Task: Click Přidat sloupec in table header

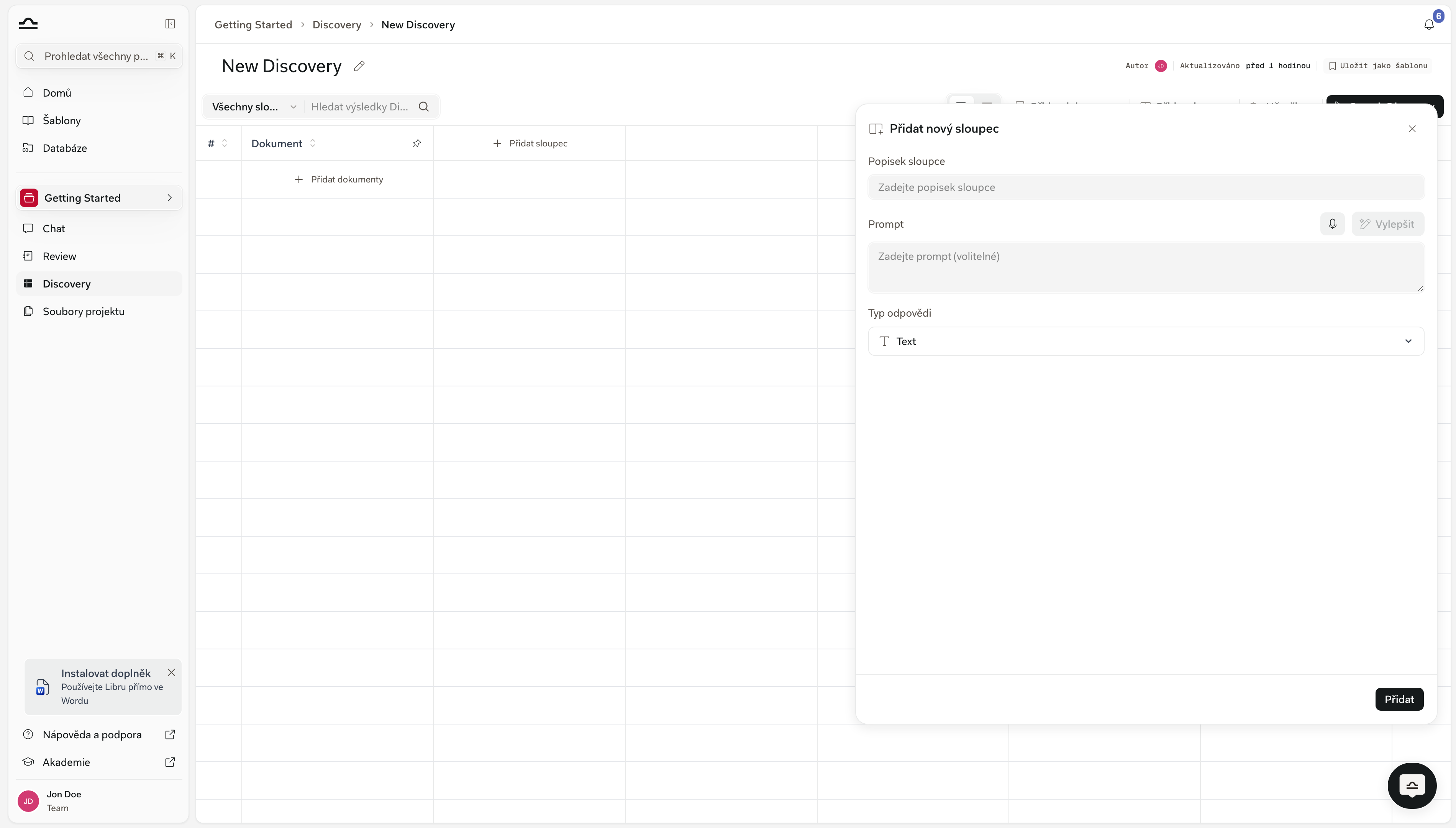Action: point(530,143)
